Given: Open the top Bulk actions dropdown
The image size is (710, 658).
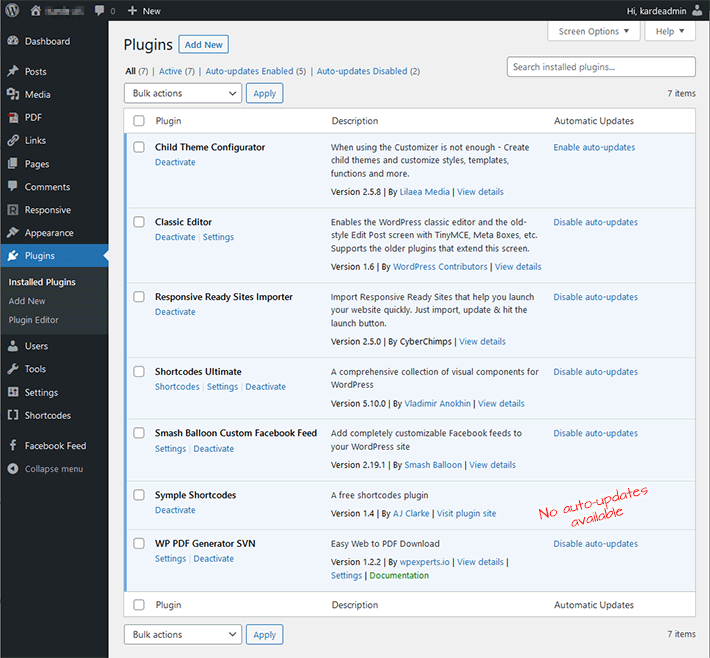Looking at the screenshot, I should click(183, 93).
